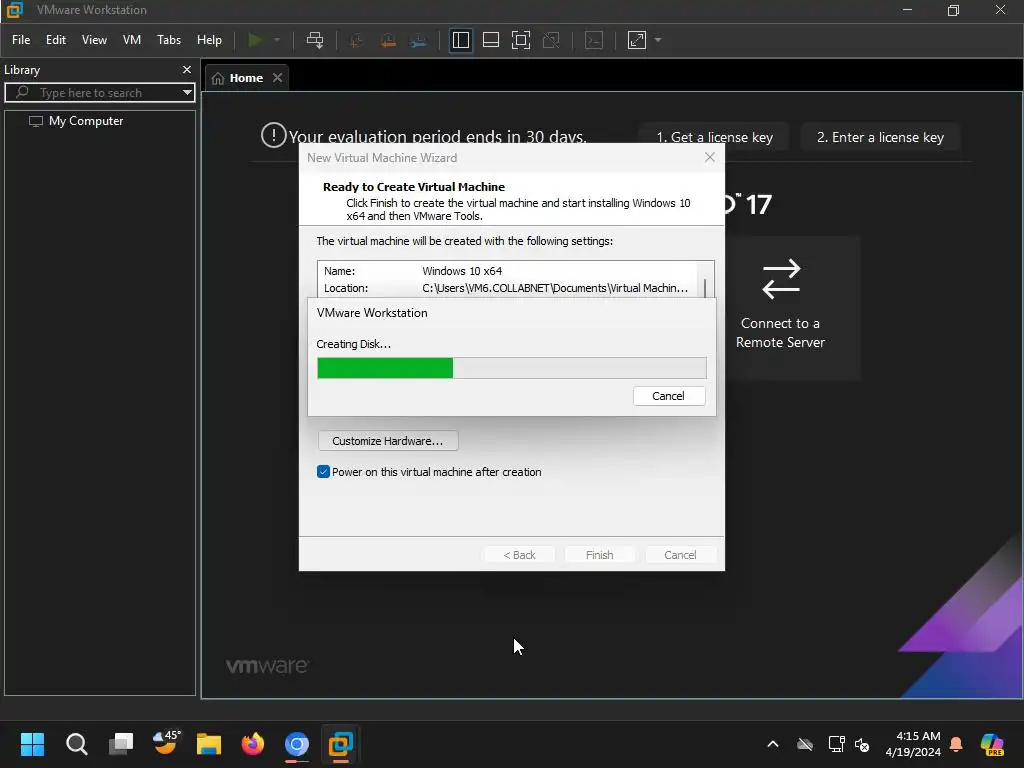
Task: Click the wizard Finish button
Action: click(x=600, y=554)
